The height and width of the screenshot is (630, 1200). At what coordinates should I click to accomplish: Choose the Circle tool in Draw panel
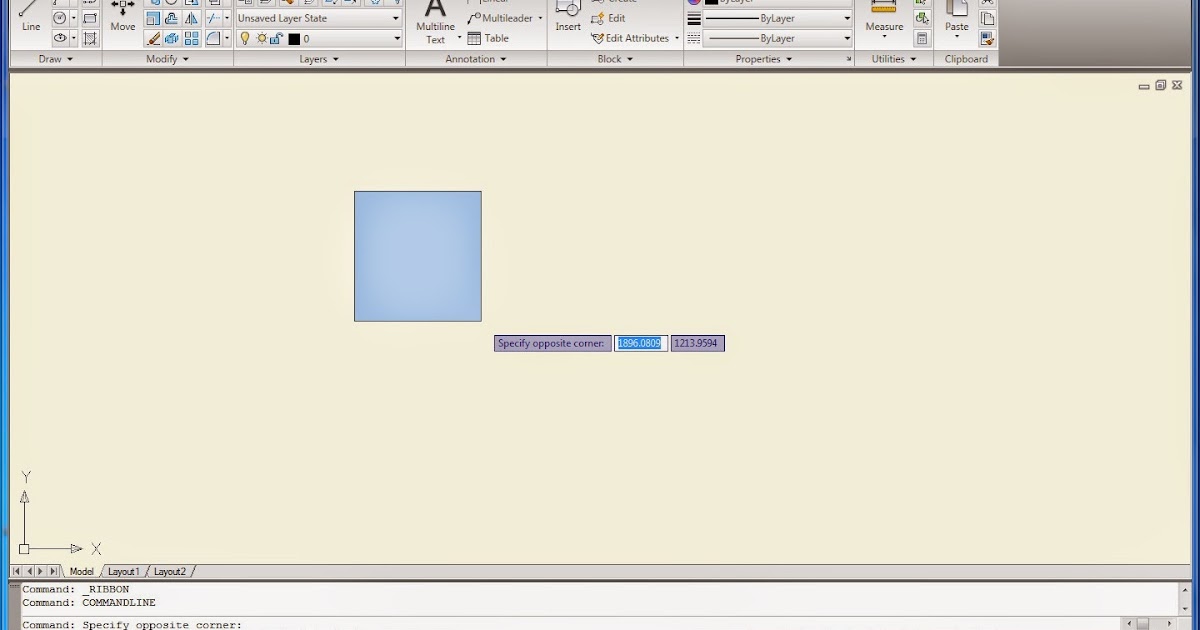coord(60,18)
